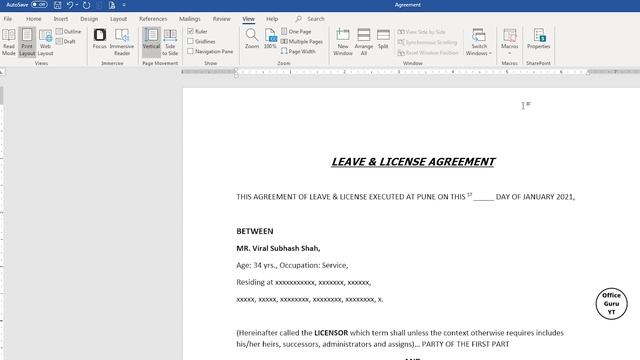Select the View tab
The height and width of the screenshot is (360, 640).
[x=248, y=19]
